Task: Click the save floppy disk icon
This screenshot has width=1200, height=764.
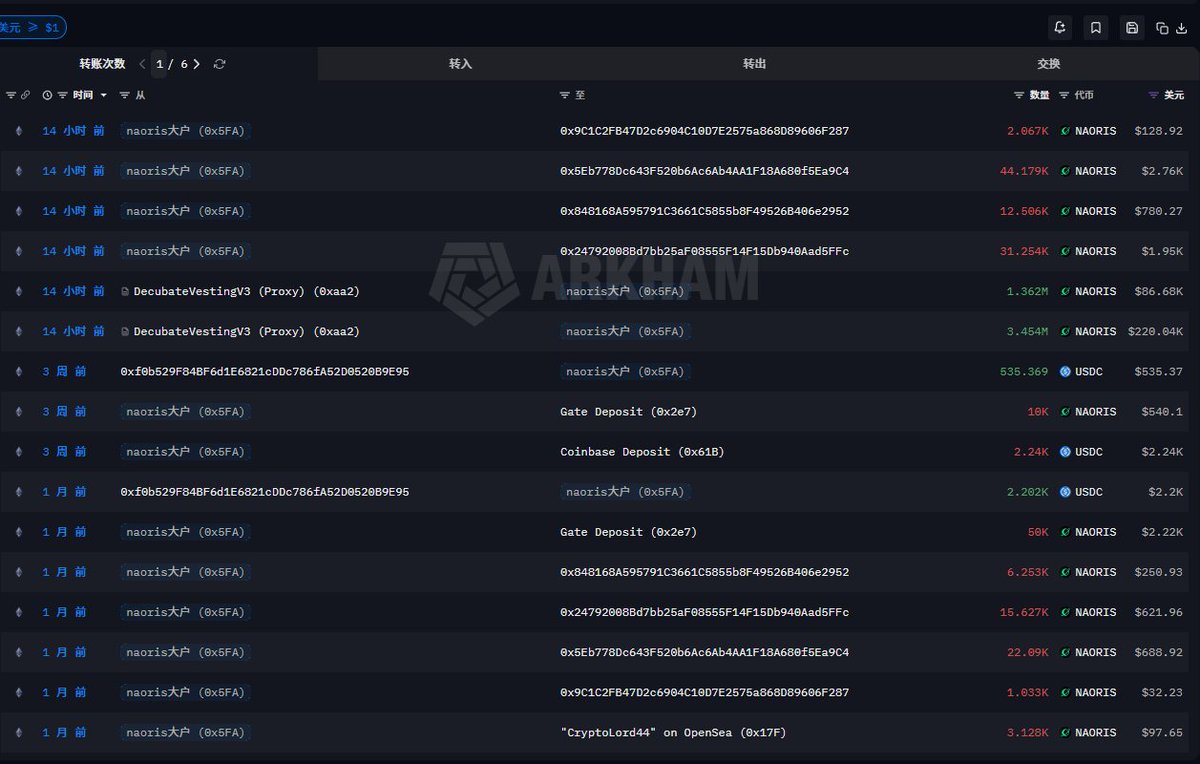Action: [x=1132, y=28]
